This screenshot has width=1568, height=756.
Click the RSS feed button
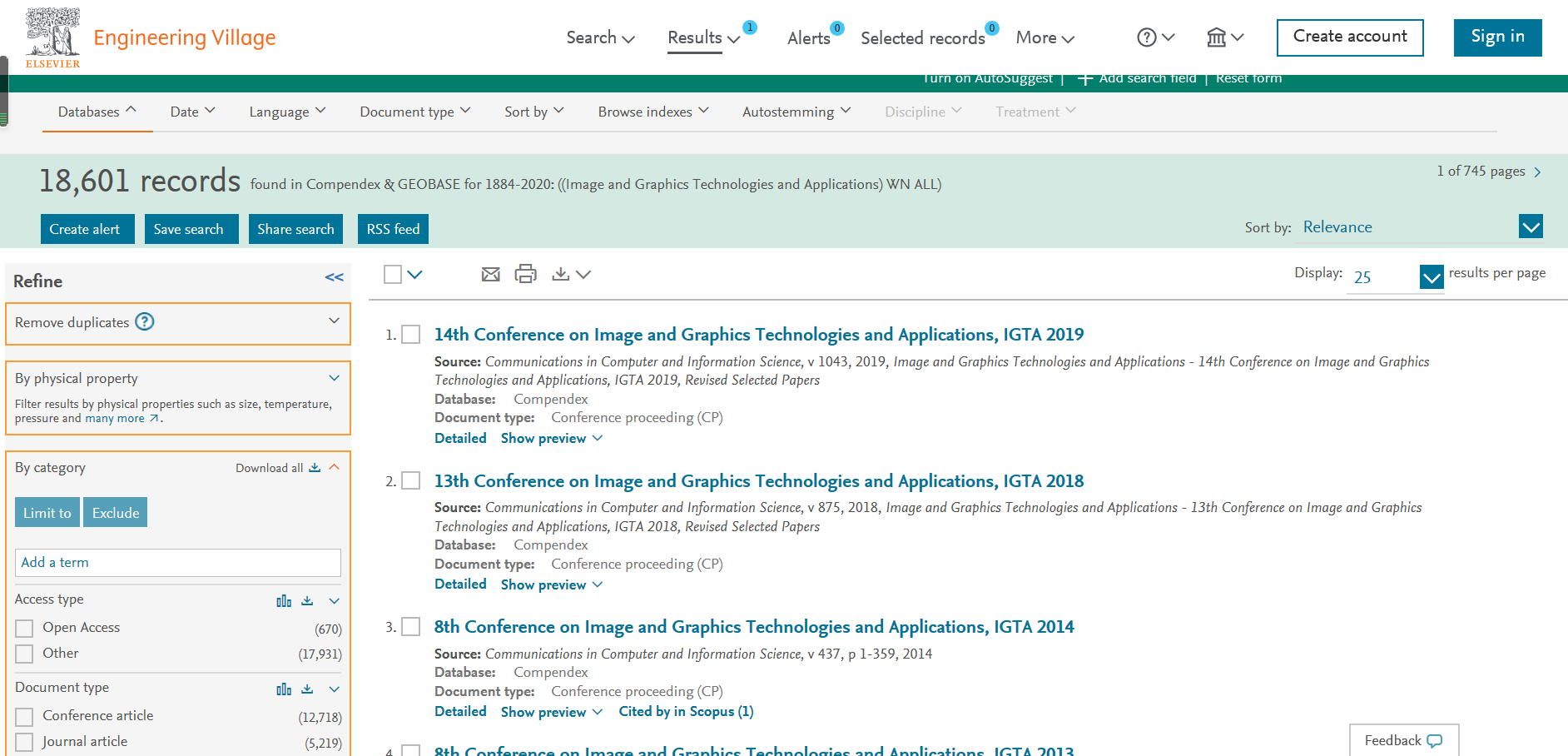[x=393, y=229]
